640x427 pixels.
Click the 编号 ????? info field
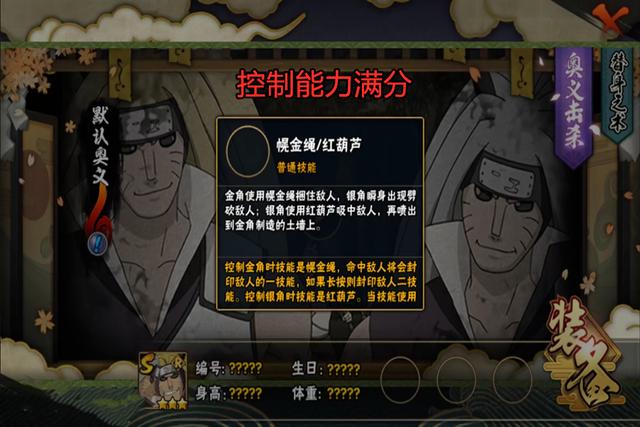tap(229, 369)
